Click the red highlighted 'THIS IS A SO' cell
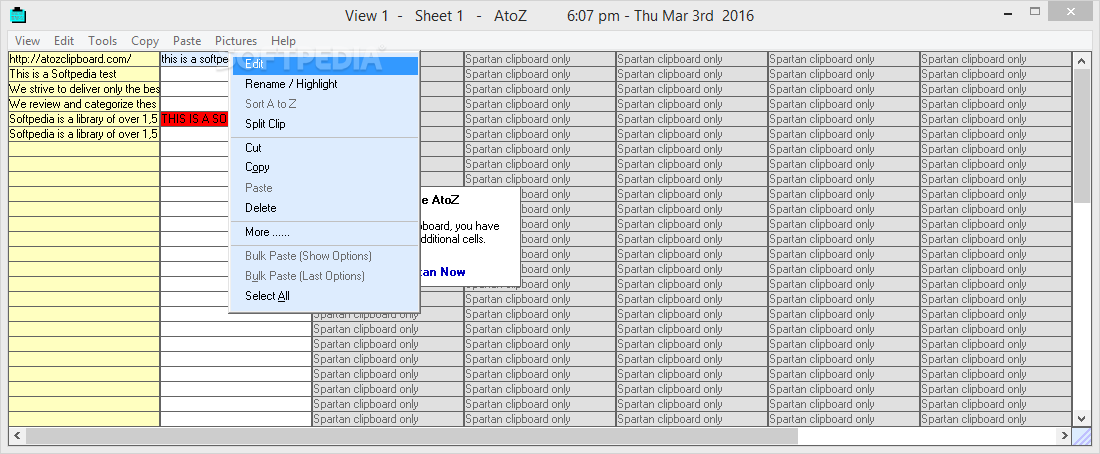Viewport: 1100px width, 454px height. pyautogui.click(x=195, y=119)
